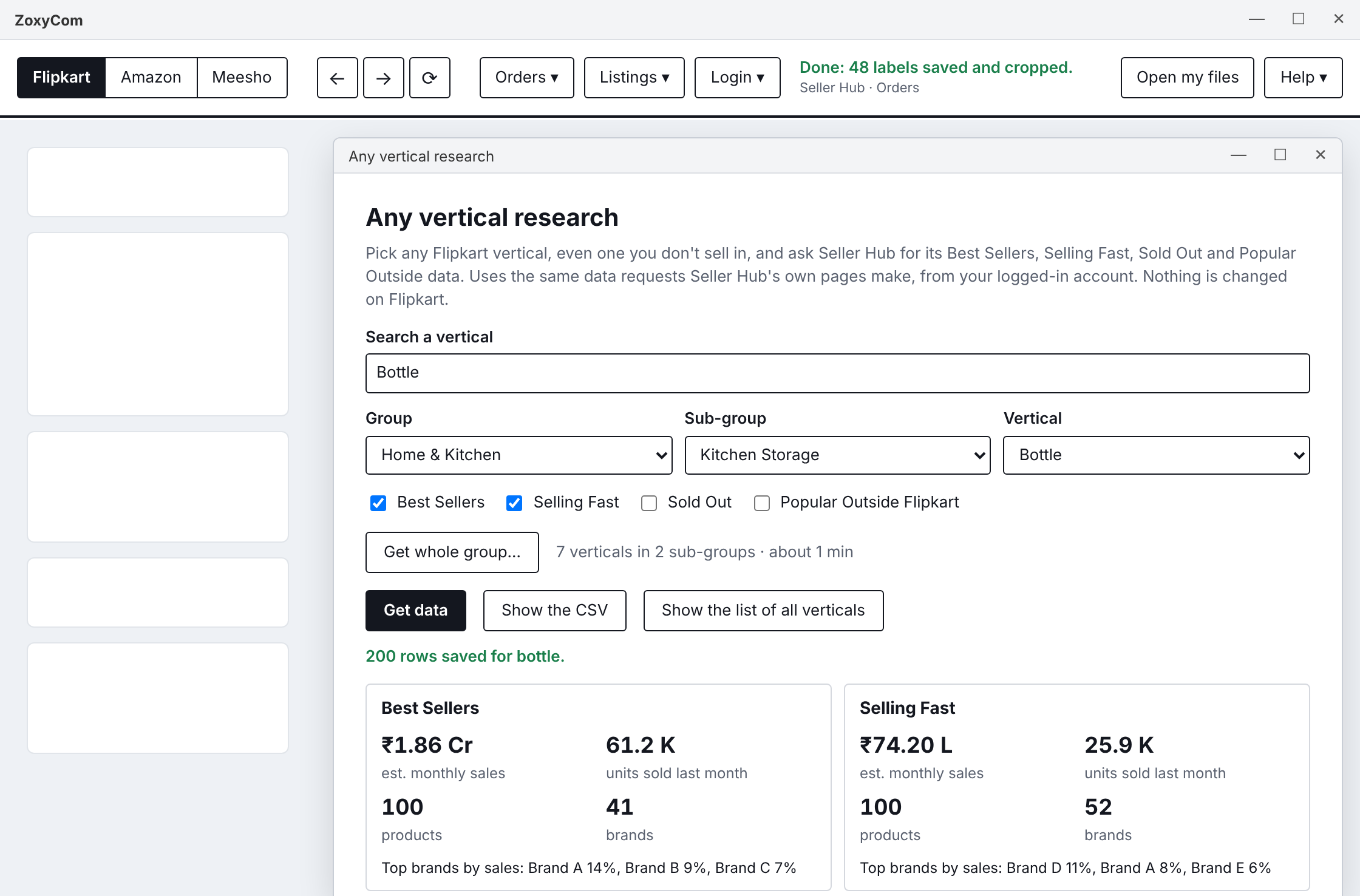Viewport: 1360px width, 896px height.
Task: Click the '25.9 K' units sold value
Action: click(1119, 745)
